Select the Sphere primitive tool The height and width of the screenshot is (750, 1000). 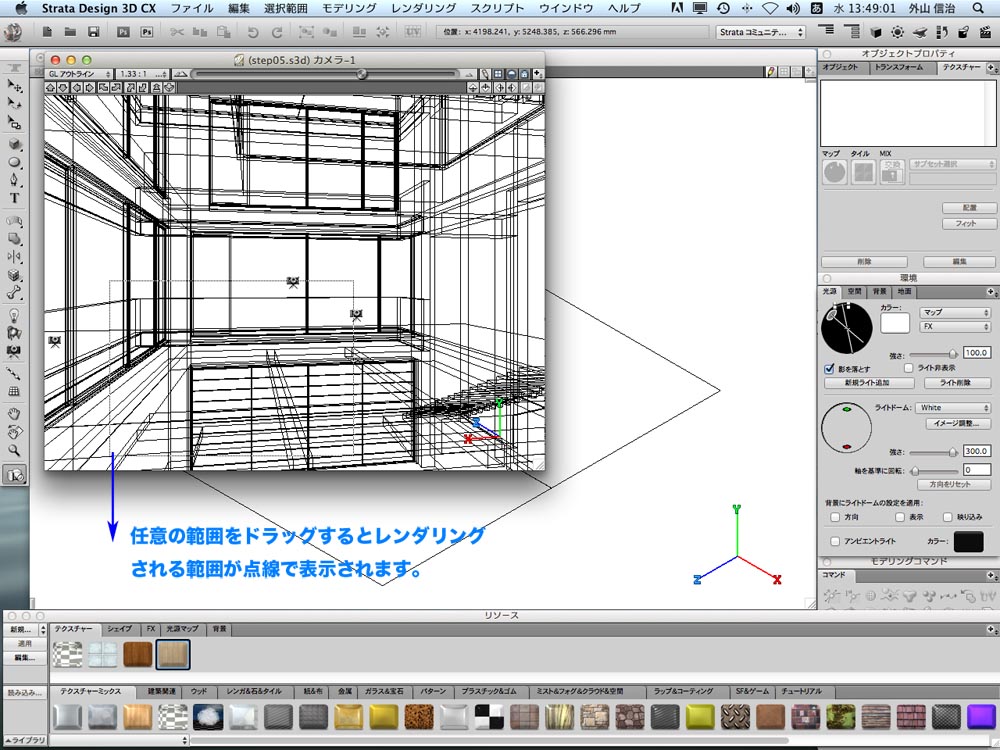coord(14,162)
